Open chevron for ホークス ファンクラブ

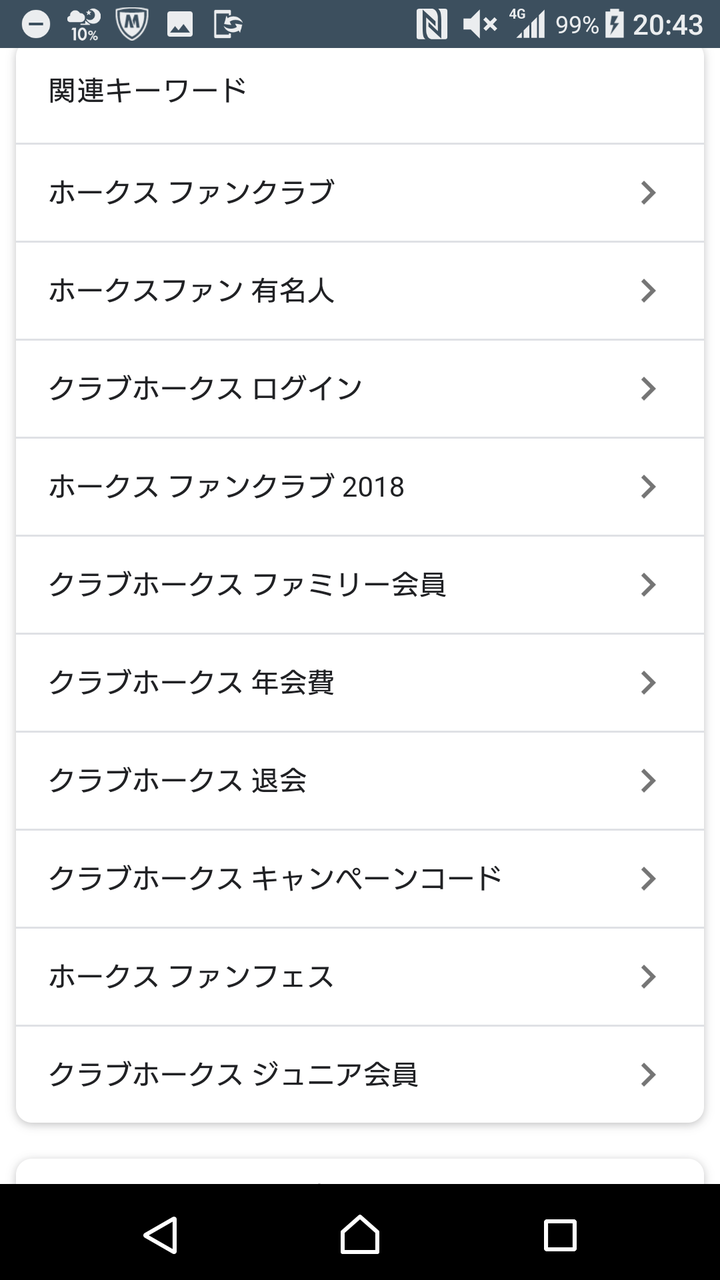648,192
